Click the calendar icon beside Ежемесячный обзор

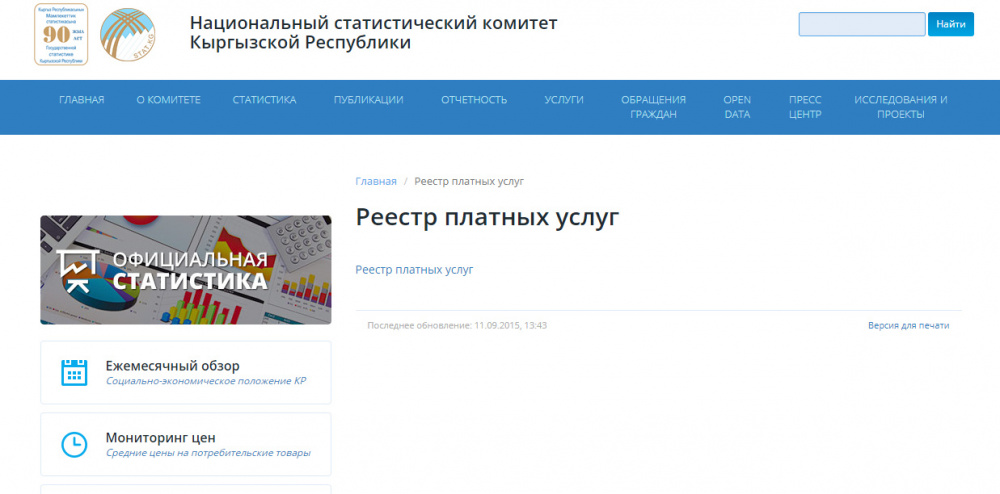(74, 372)
